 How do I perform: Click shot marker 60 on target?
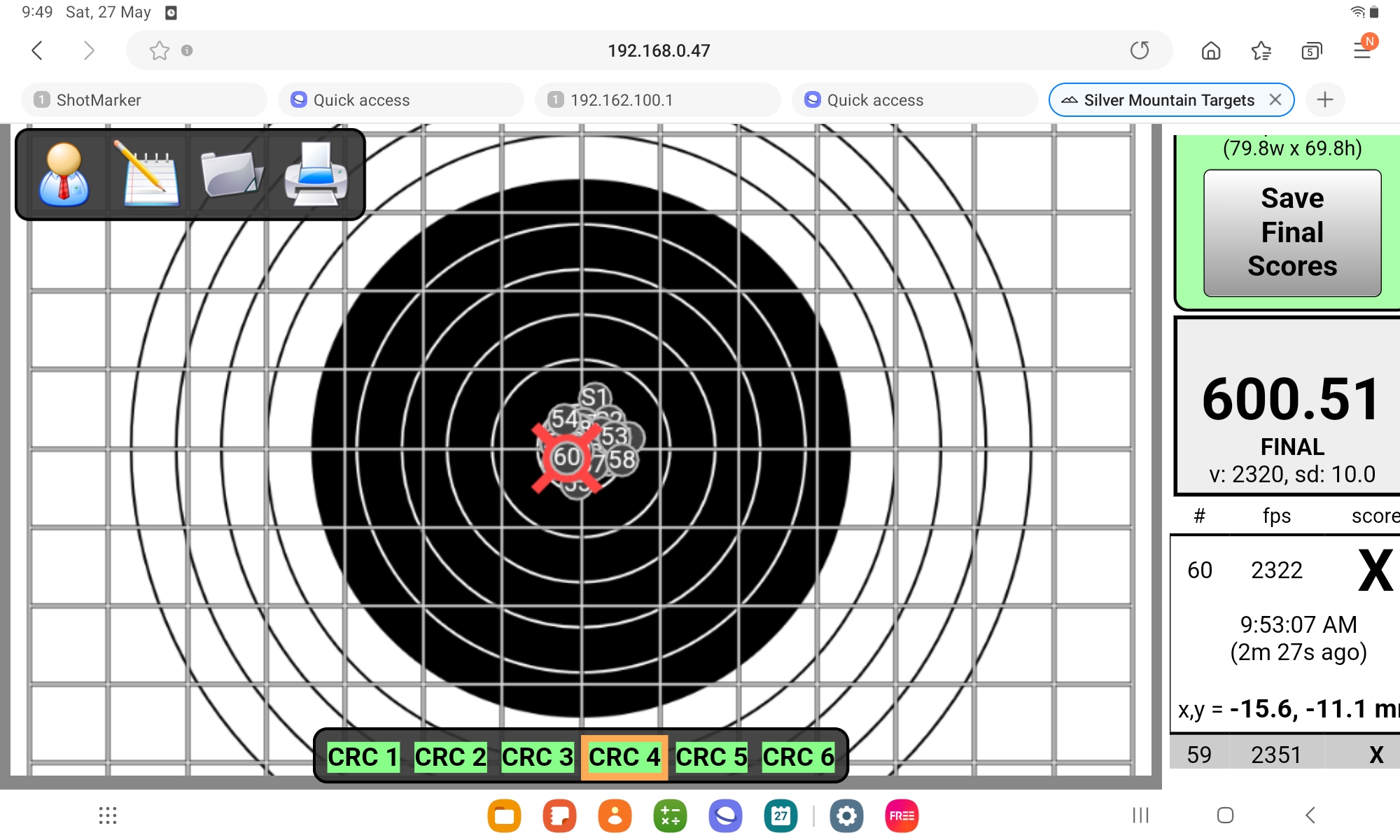[567, 457]
